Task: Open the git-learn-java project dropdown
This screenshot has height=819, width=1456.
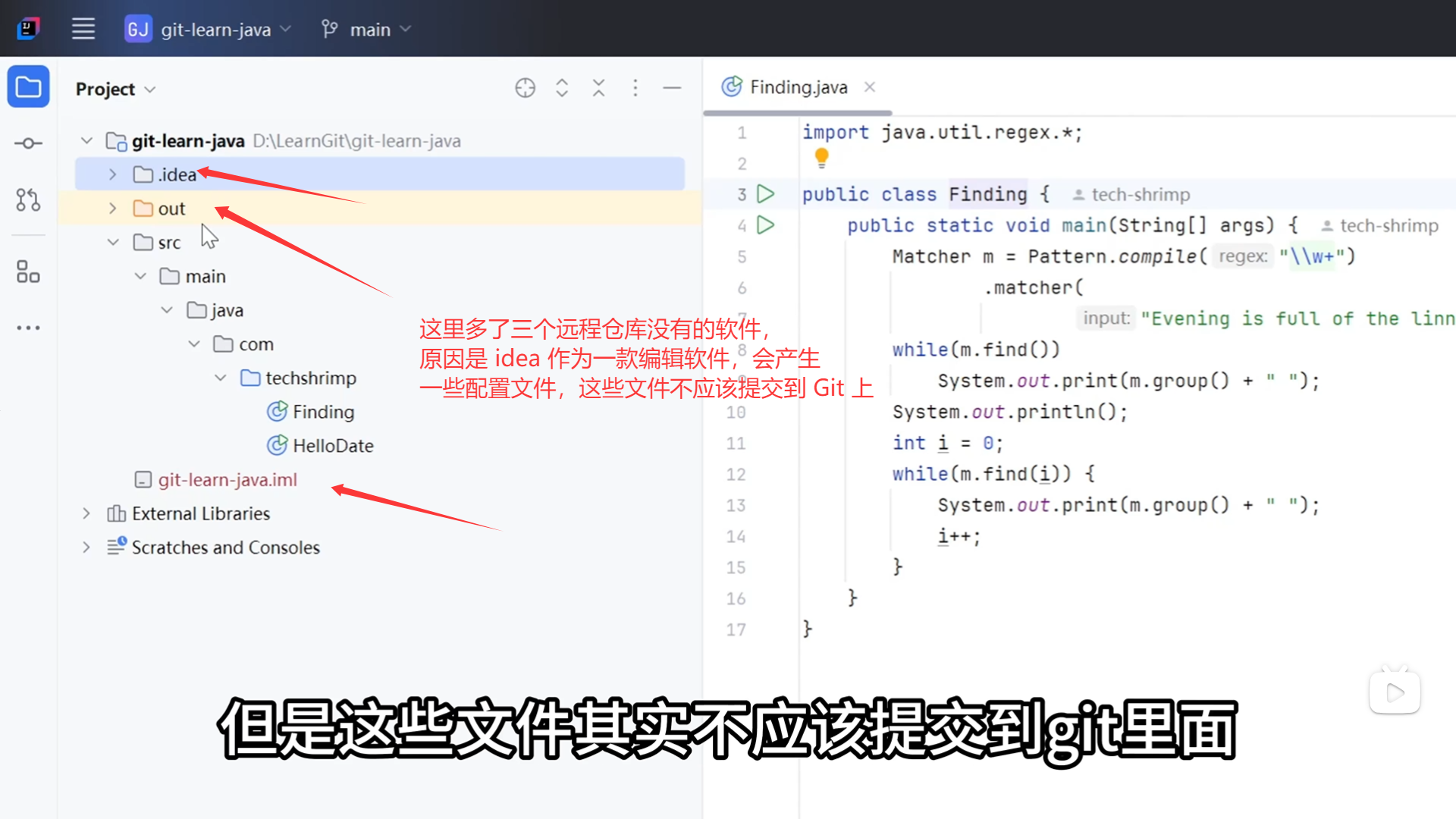Action: point(216,30)
